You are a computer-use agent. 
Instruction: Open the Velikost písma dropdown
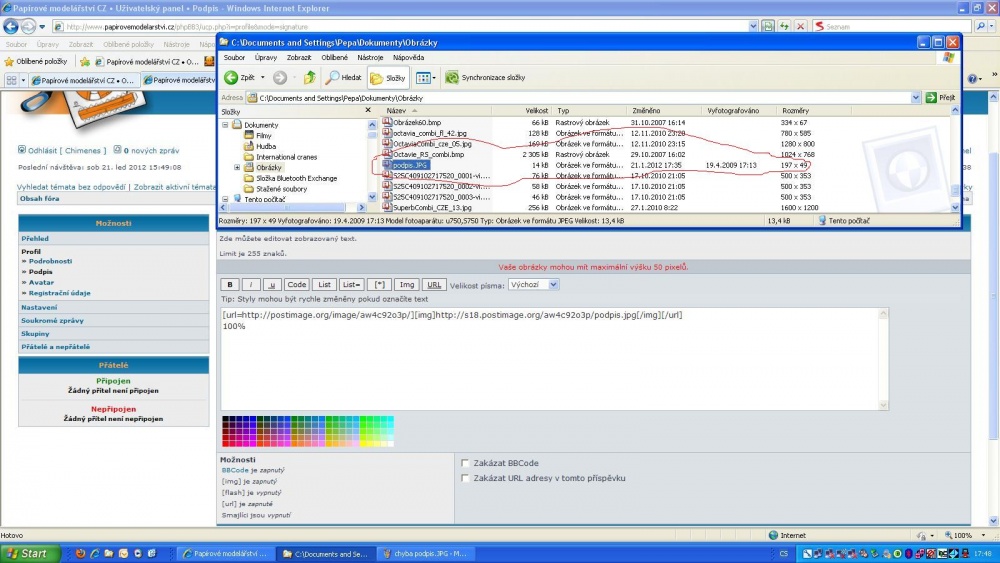[x=534, y=284]
